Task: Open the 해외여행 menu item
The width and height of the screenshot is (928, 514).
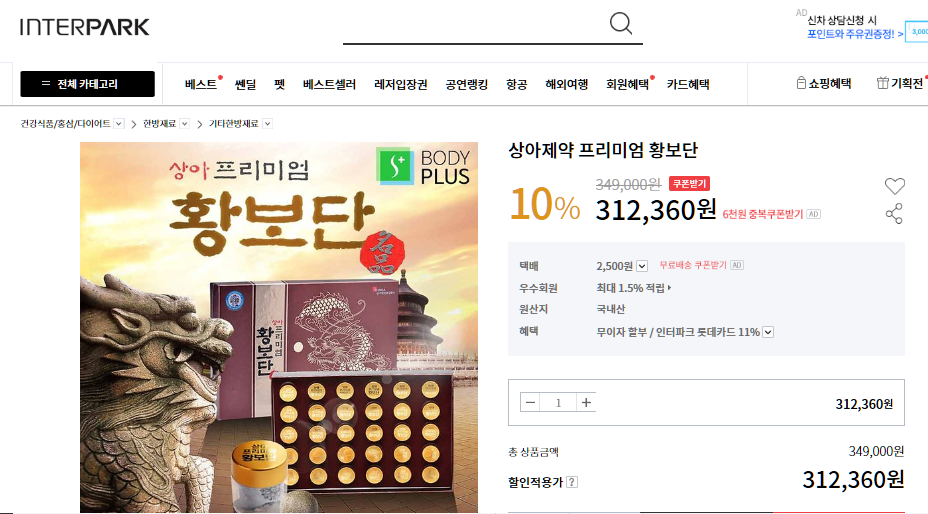Action: click(x=566, y=84)
